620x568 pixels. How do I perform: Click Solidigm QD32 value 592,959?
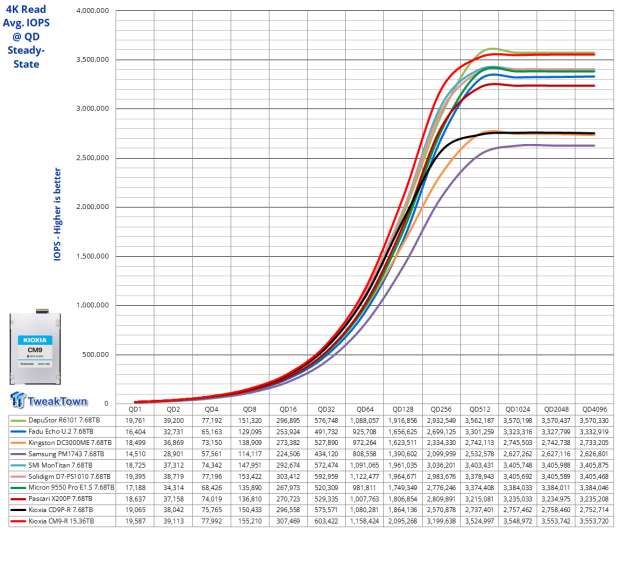(326, 477)
